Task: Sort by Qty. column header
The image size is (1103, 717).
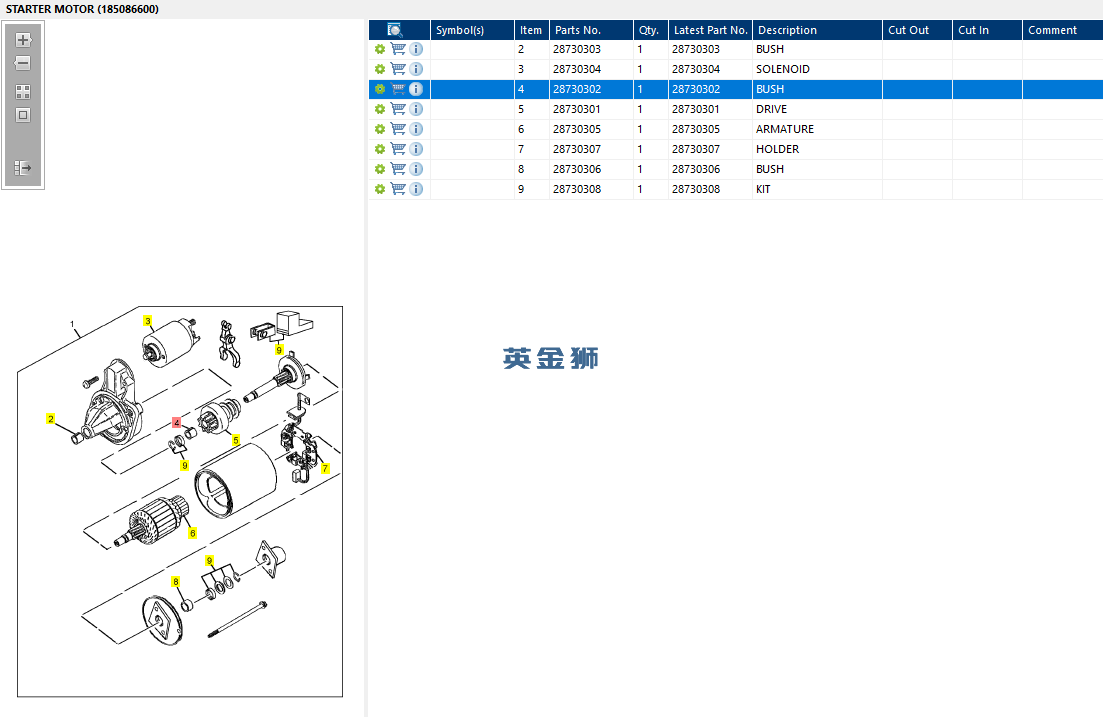Action: coord(651,30)
